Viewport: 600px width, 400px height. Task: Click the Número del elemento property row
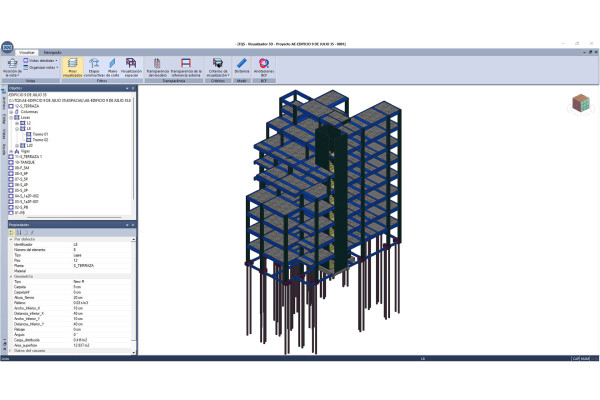[x=70, y=250]
